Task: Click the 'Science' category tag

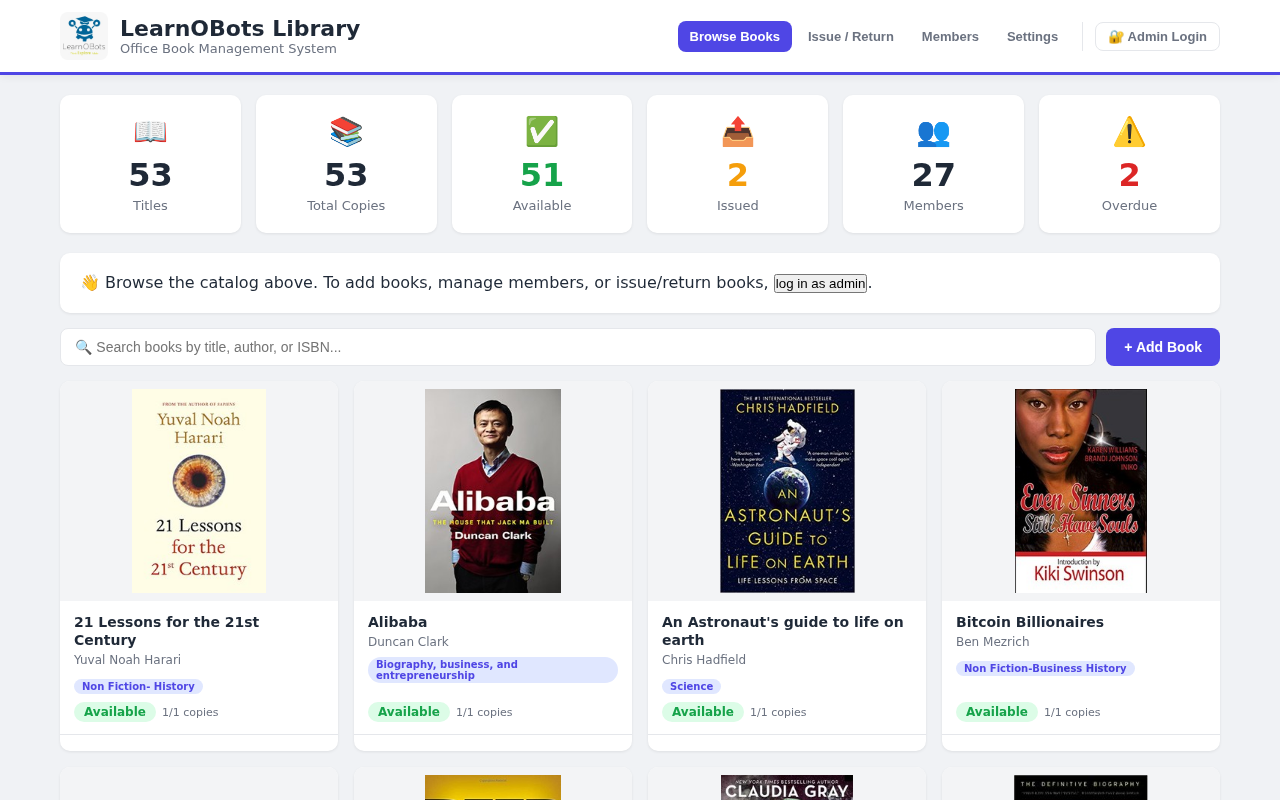Action: (x=691, y=686)
